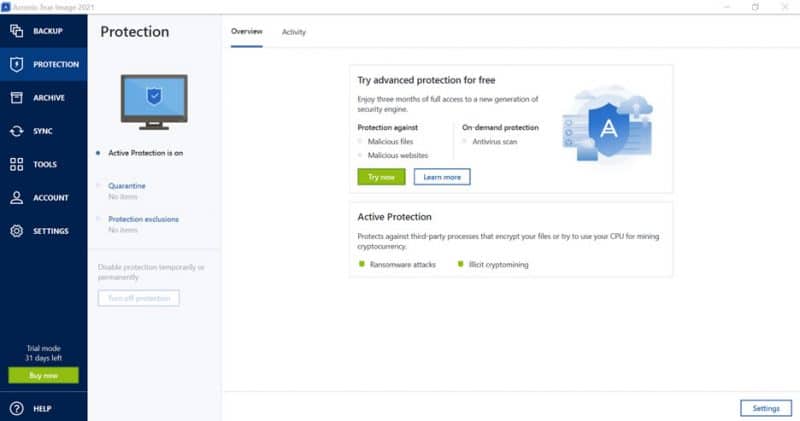
Task: Click the Help question mark icon
Action: click(x=16, y=408)
